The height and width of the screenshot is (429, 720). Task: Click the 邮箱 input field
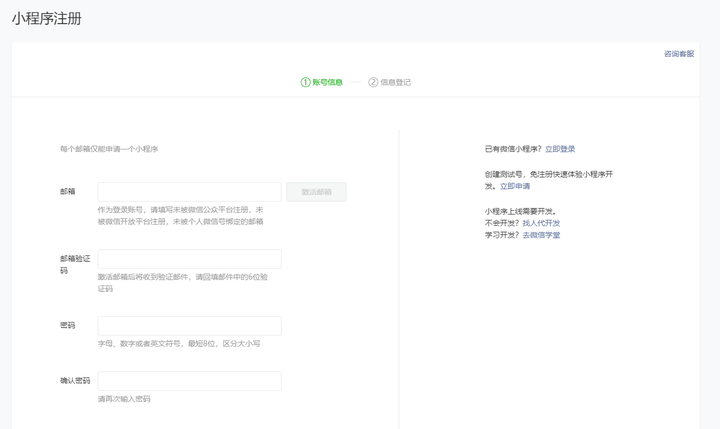[189, 192]
